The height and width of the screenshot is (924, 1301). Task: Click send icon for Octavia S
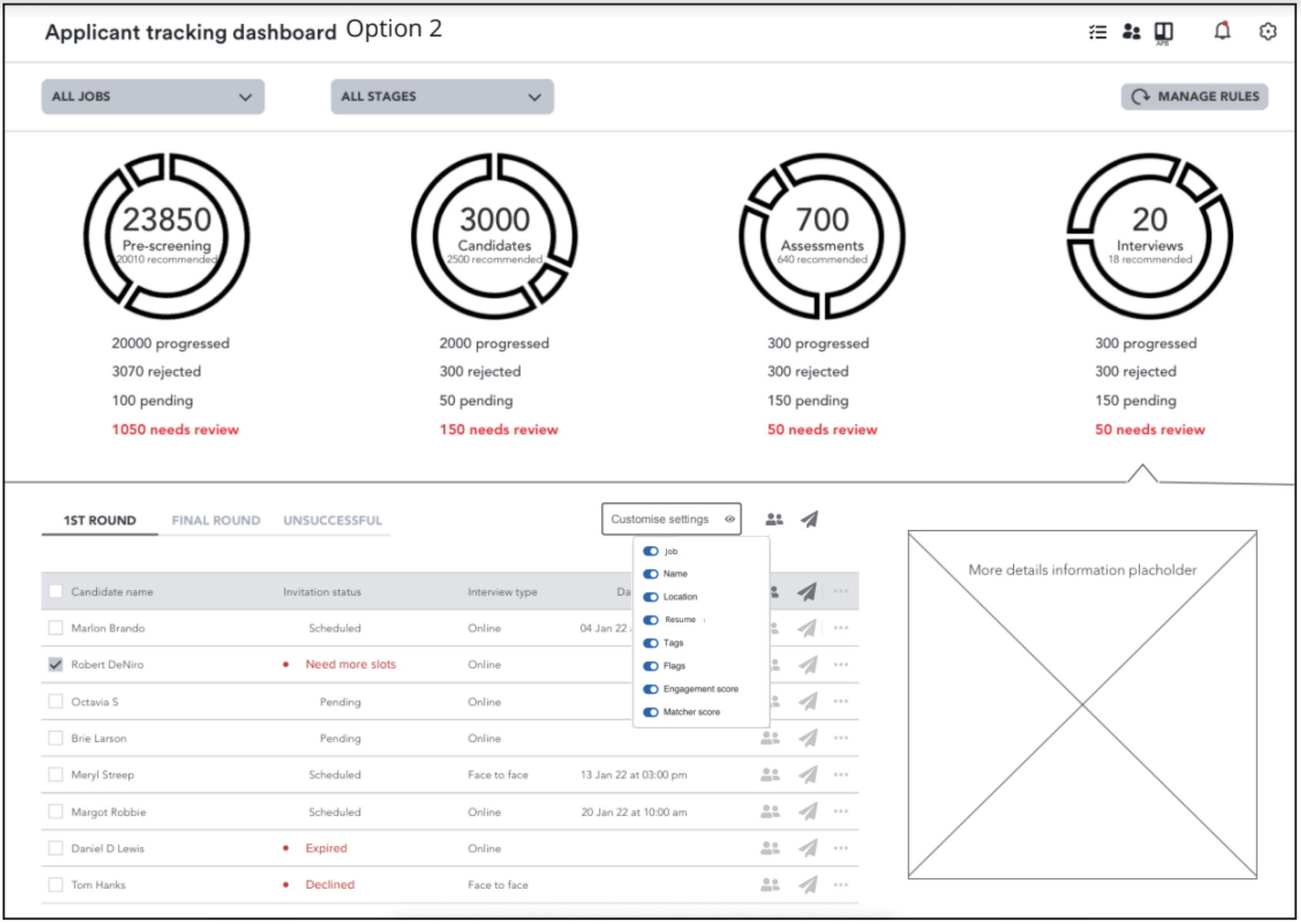[807, 701]
